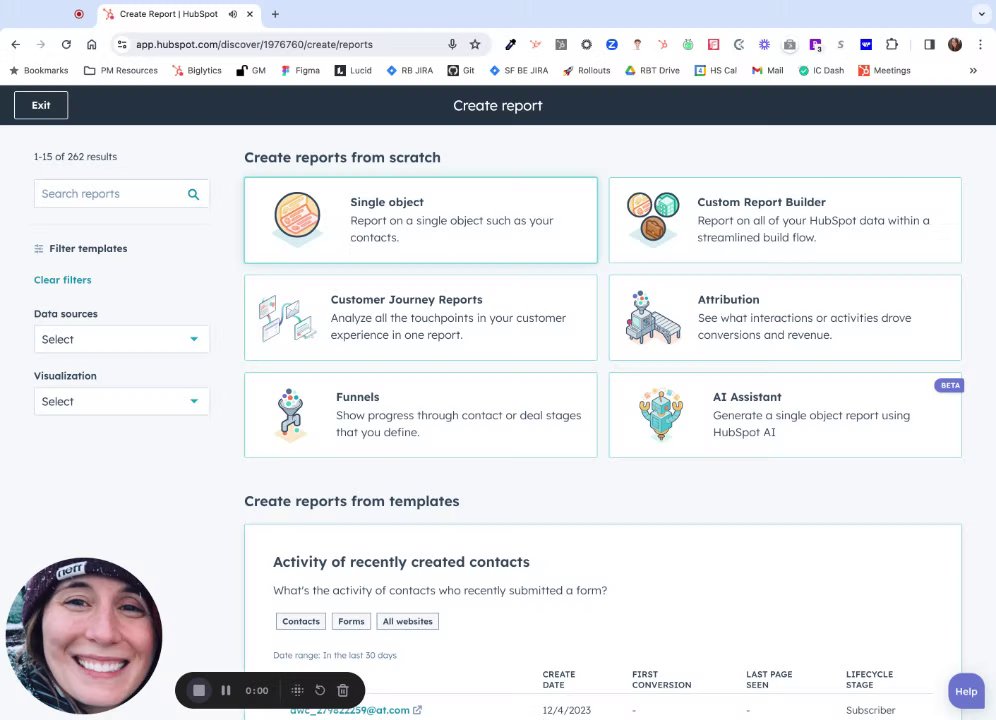Choose the Single object report card
This screenshot has height=720, width=996.
[421, 220]
